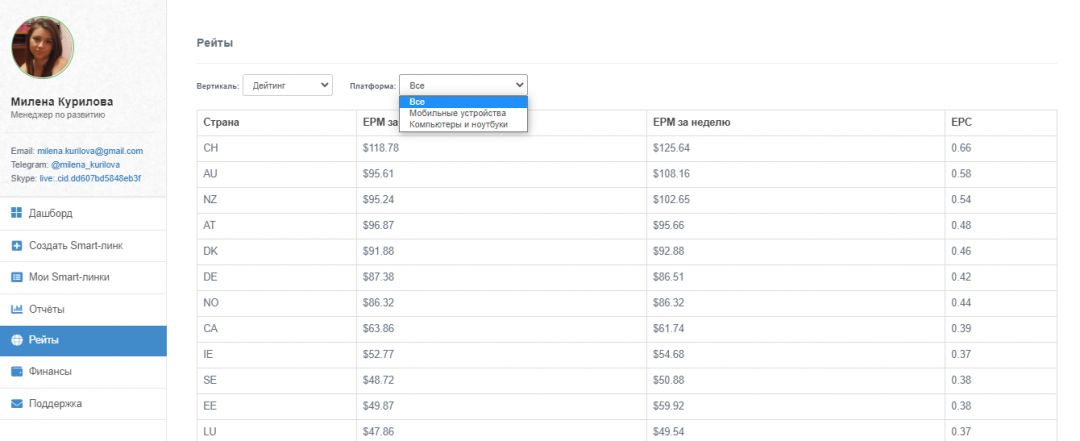Click the globe icon beside Рейты
Viewport: 1080px width, 441px height.
(16, 340)
